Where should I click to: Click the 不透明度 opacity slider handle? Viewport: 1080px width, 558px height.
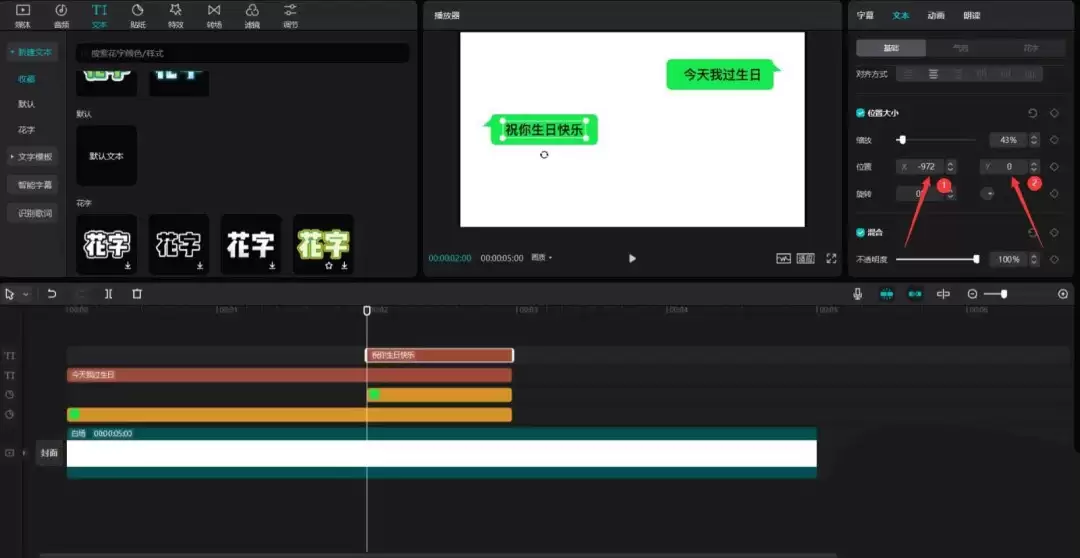[976, 259]
